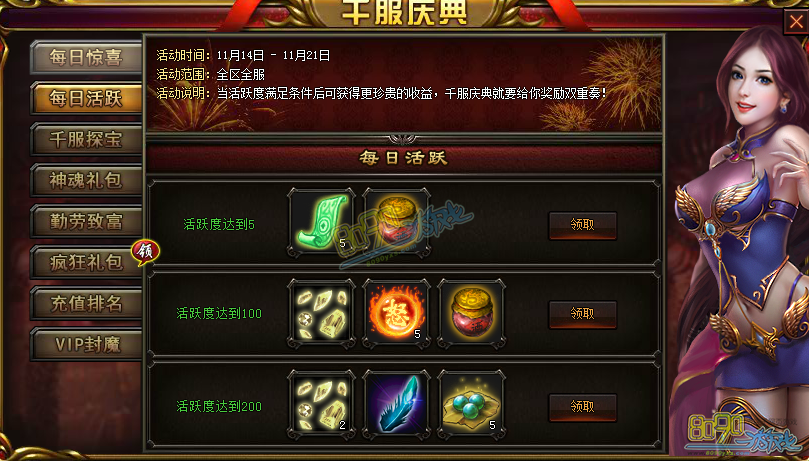809x461 pixels.
Task: Click the red 领 badge on 疯狂礼包
Action: [145, 252]
